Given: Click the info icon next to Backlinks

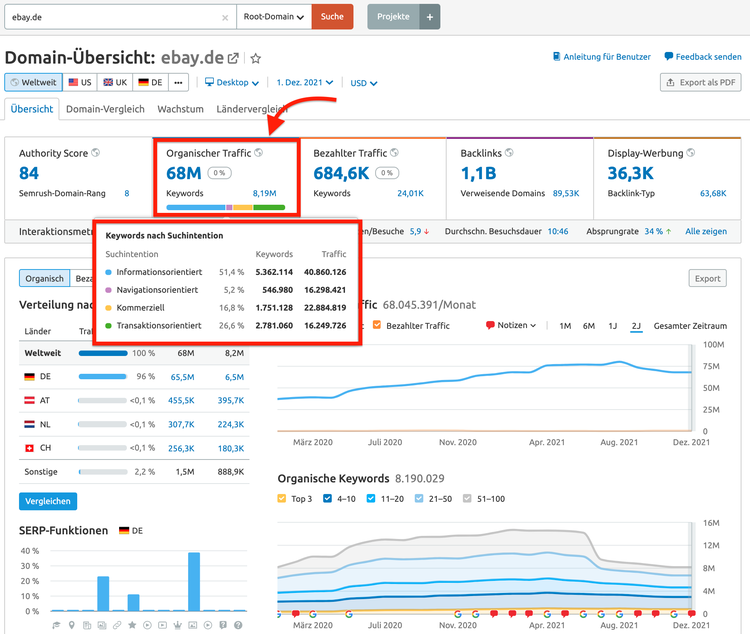Looking at the screenshot, I should 509,153.
